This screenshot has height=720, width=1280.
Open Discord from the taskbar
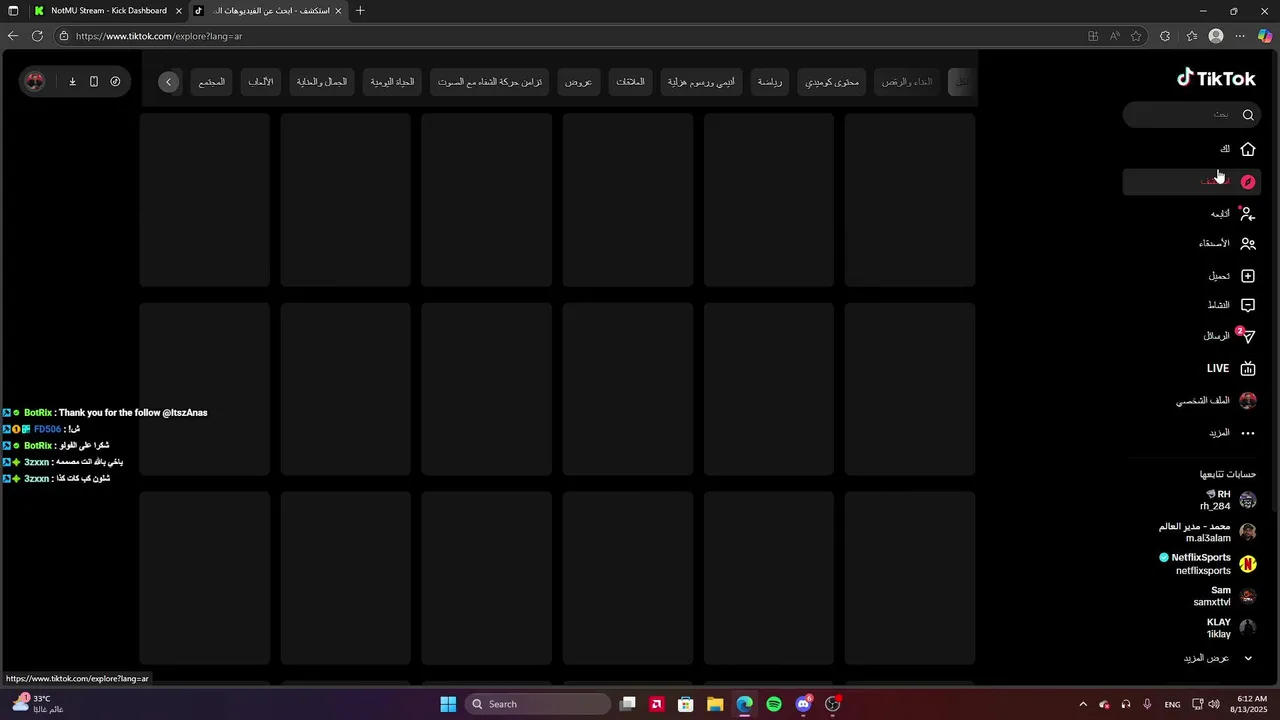(x=803, y=704)
